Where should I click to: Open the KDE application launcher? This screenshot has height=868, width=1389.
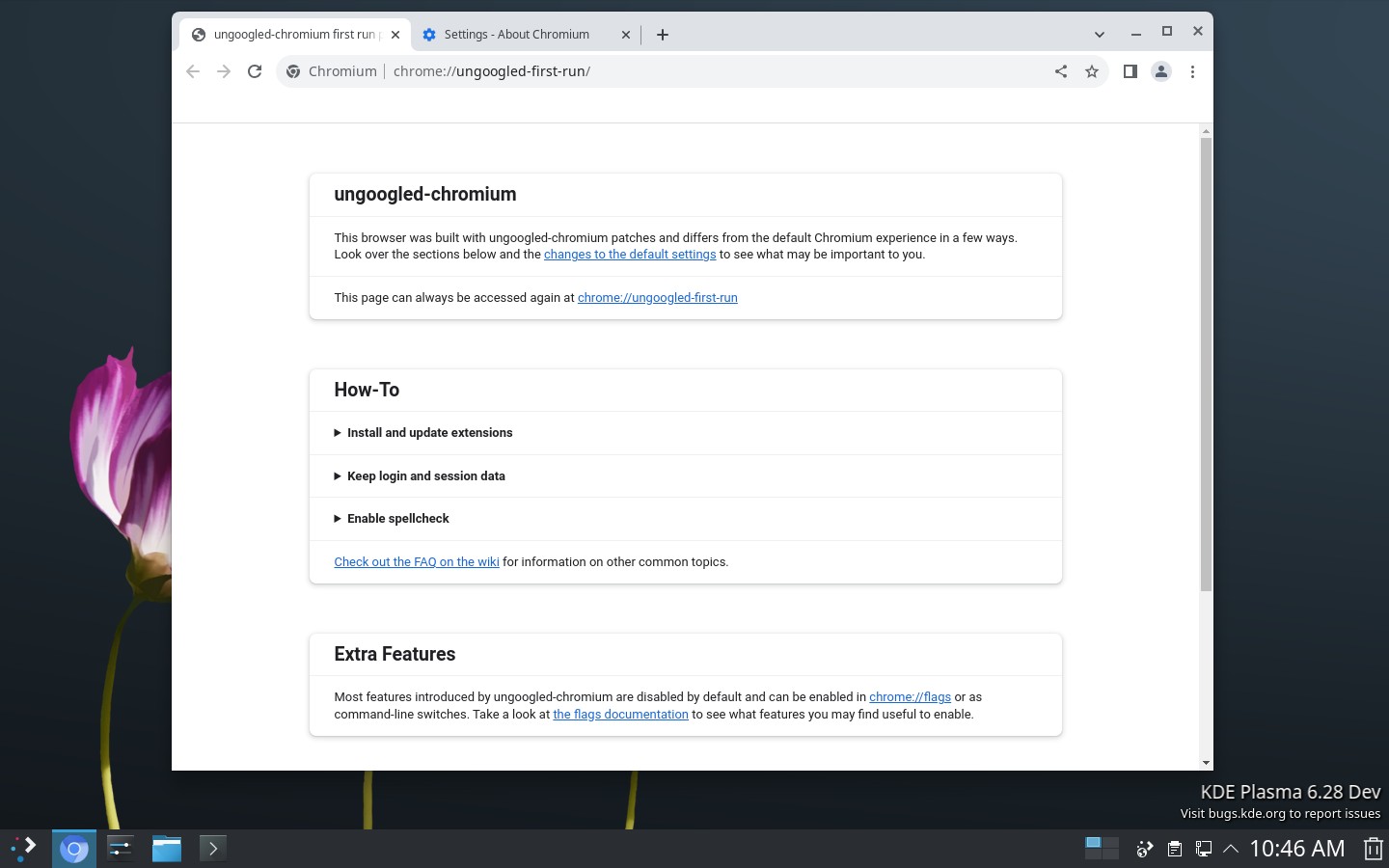[23, 849]
